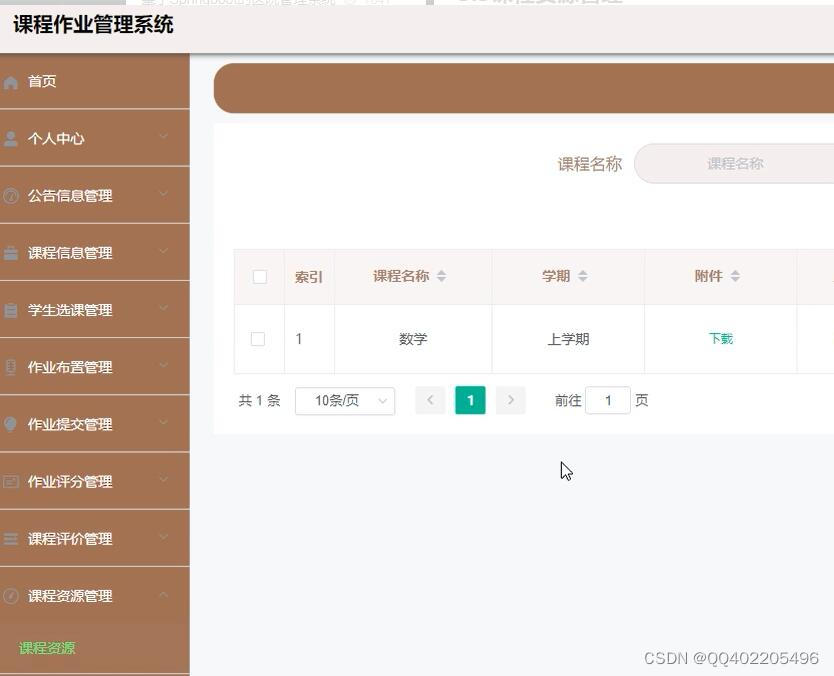The height and width of the screenshot is (676, 834).
Task: Click the 课程名称 search input field
Action: tap(735, 164)
